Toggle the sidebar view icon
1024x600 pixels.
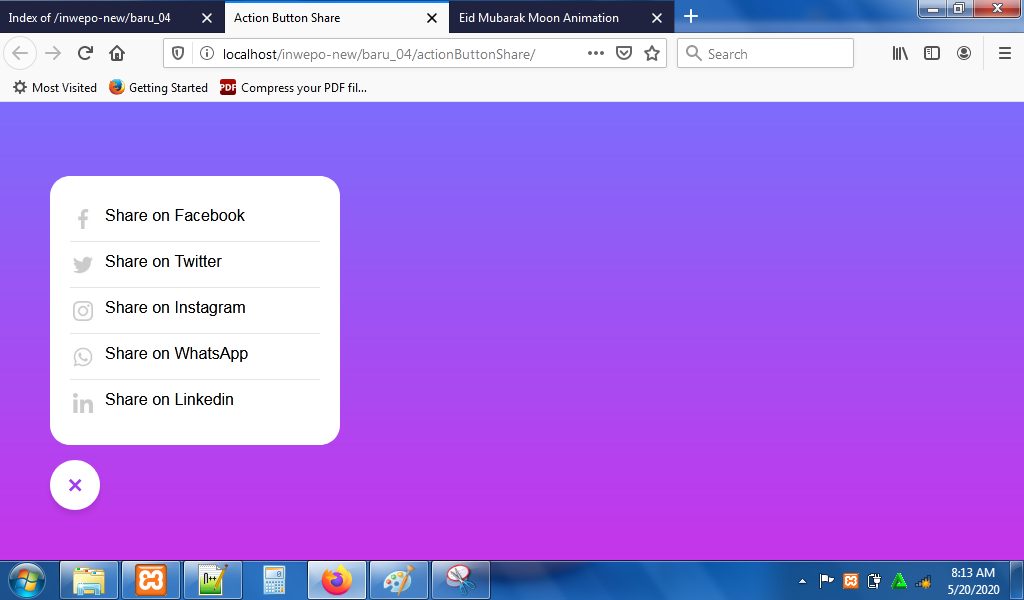click(932, 54)
